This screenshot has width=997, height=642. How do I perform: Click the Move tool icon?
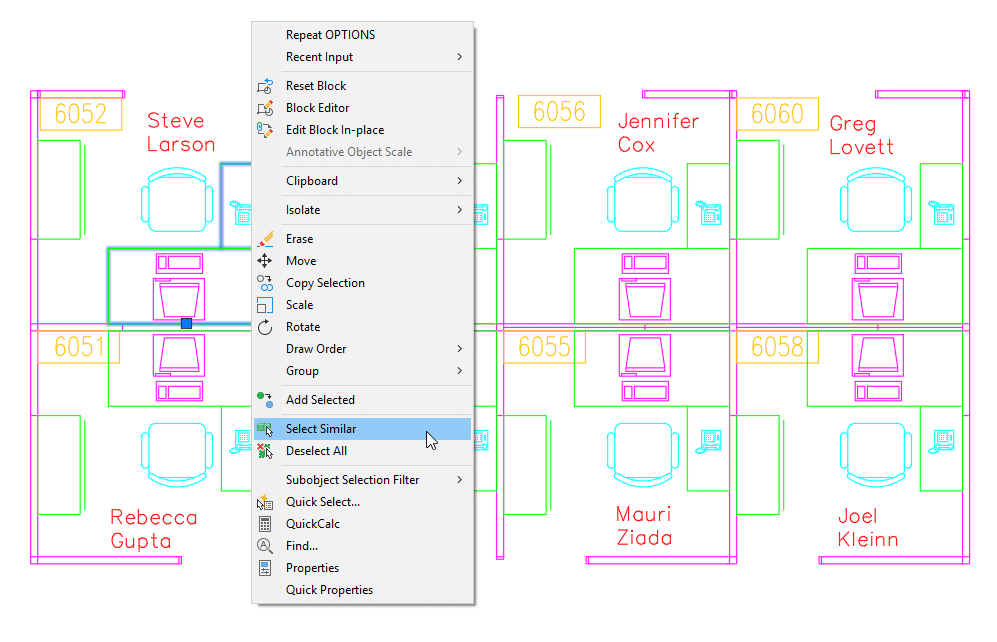coord(263,260)
